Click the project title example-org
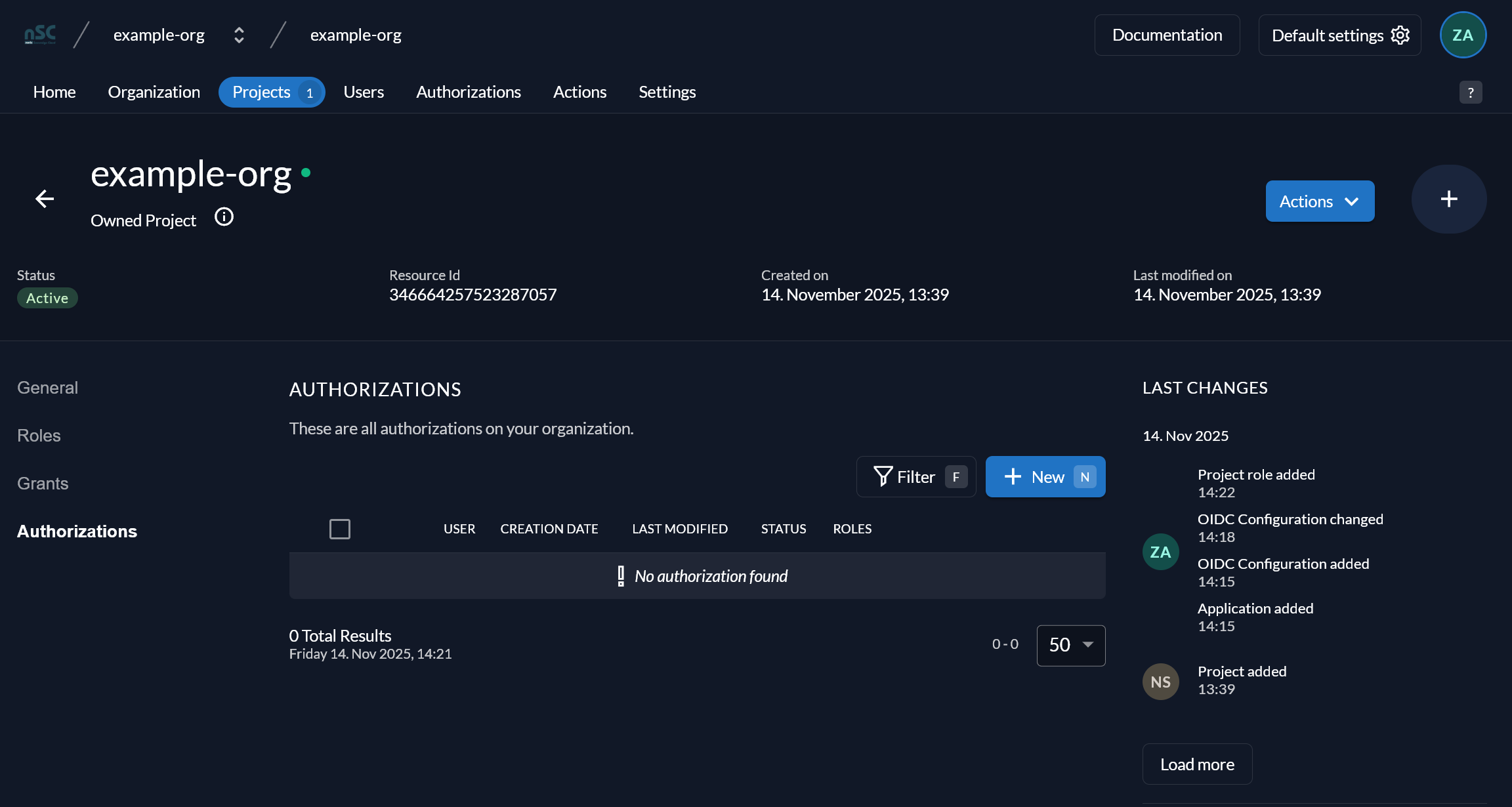 pyautogui.click(x=191, y=175)
